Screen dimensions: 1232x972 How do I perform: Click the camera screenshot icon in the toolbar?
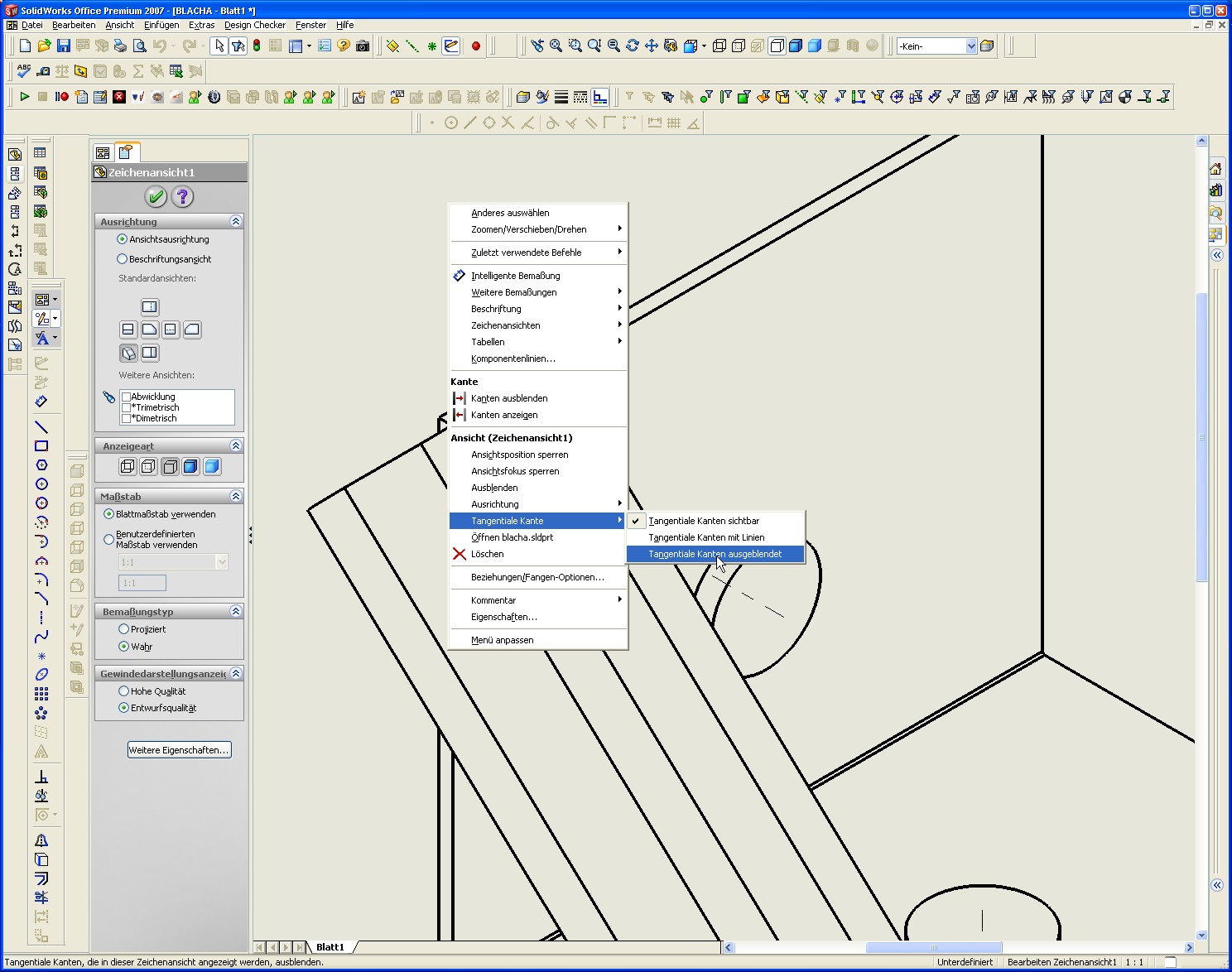coord(363,46)
